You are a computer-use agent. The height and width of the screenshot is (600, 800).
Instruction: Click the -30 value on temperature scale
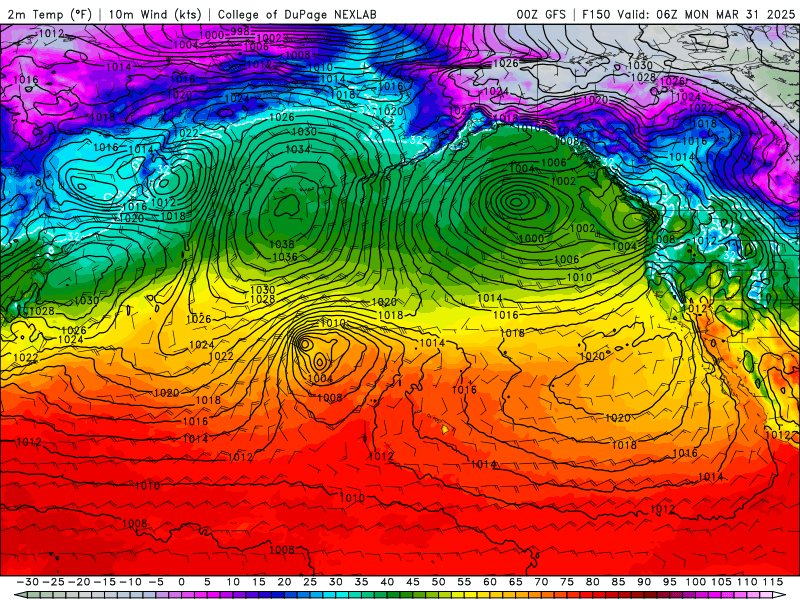click(x=28, y=582)
